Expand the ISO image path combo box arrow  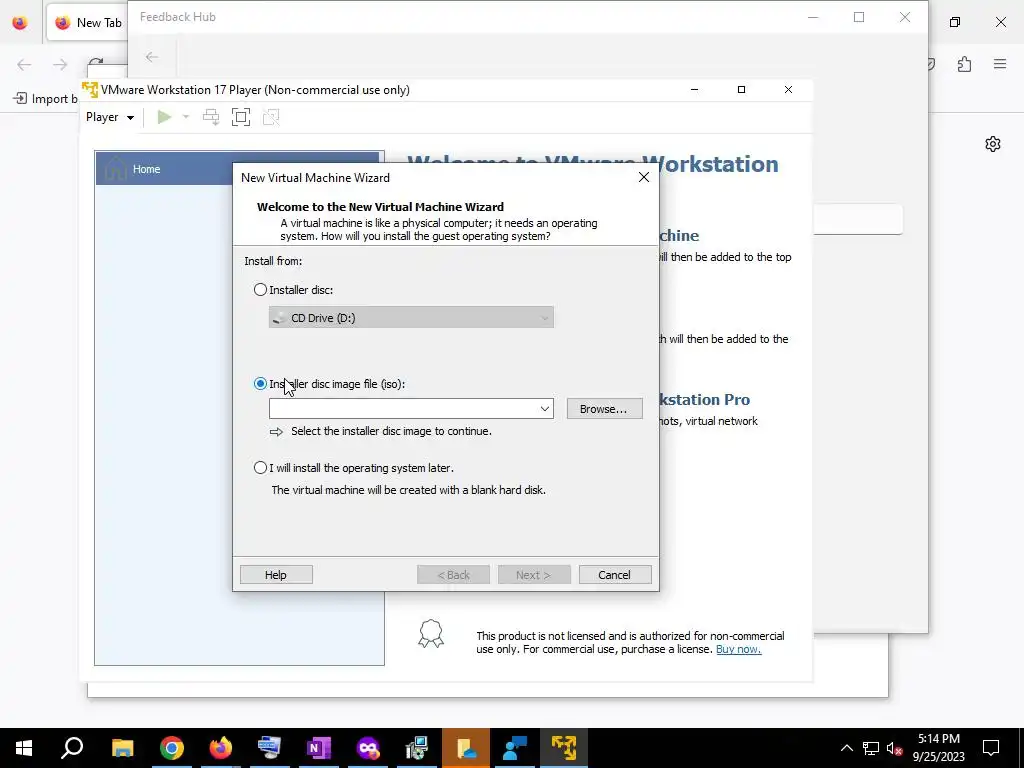[544, 409]
